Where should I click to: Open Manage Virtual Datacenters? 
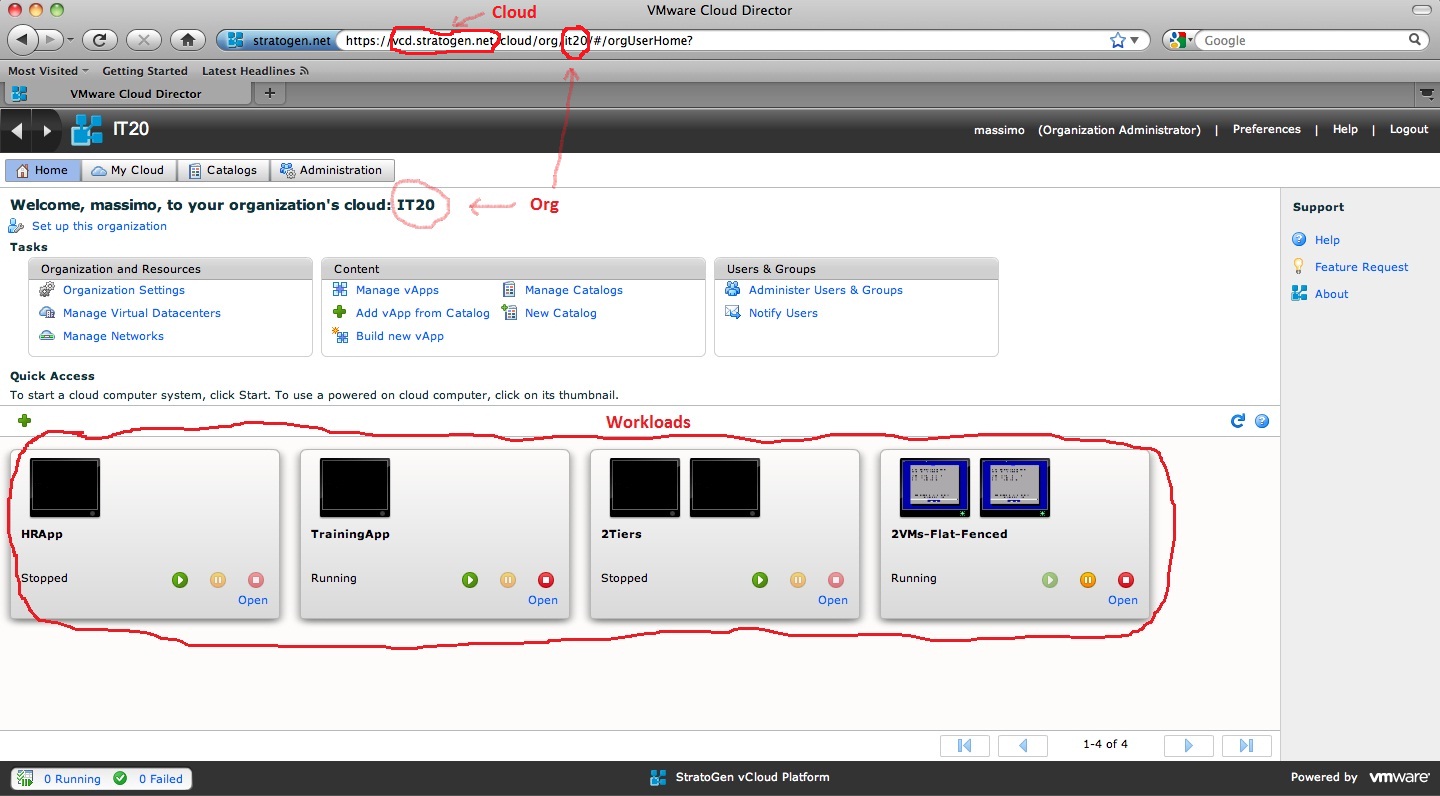tap(142, 313)
